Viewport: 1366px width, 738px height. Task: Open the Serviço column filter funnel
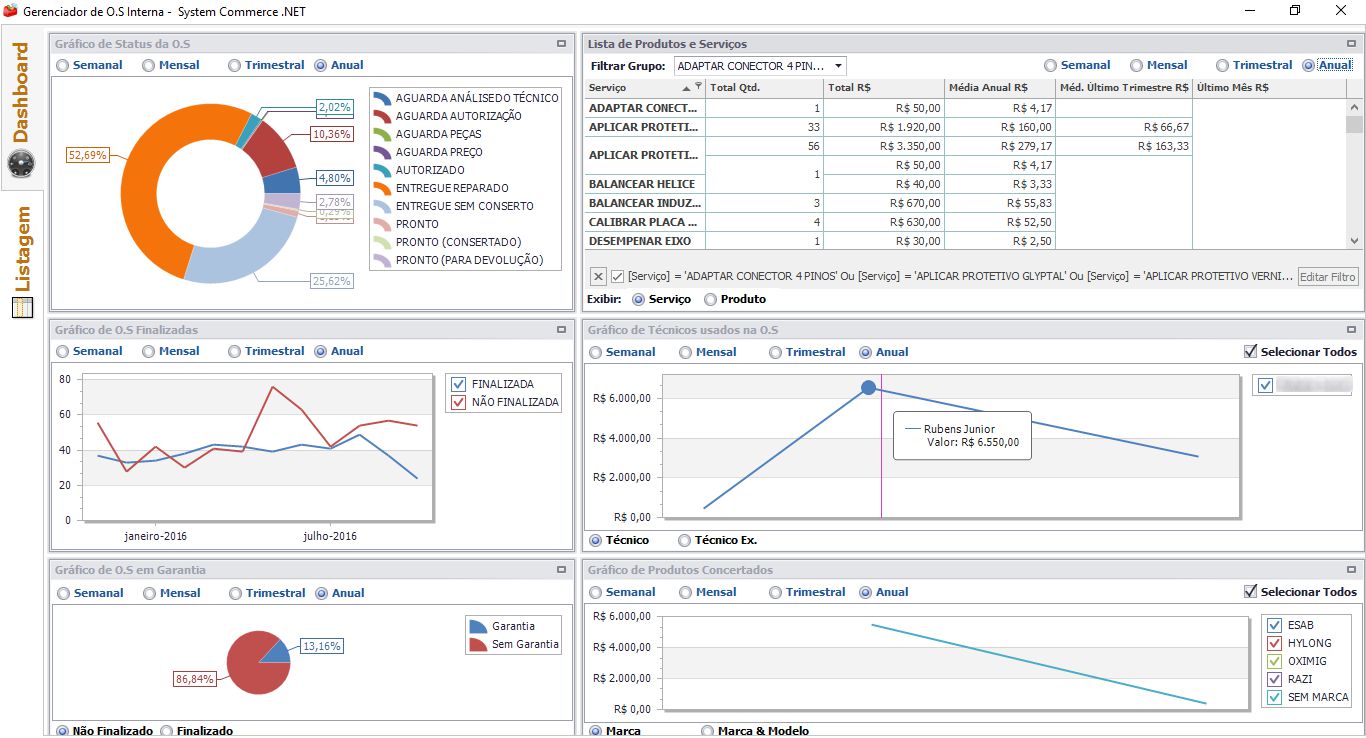(698, 87)
